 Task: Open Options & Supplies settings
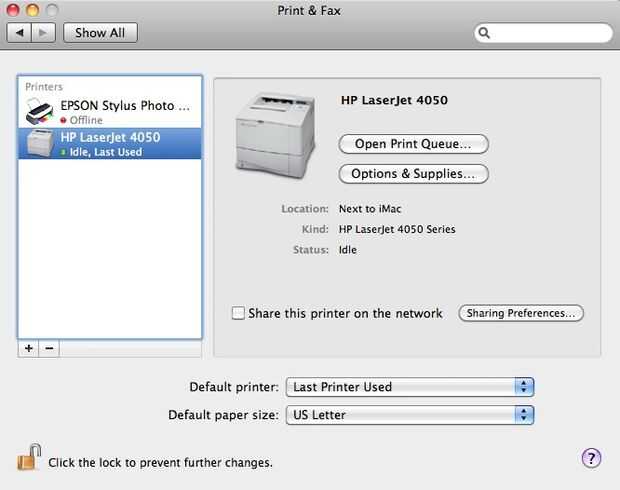point(413,174)
